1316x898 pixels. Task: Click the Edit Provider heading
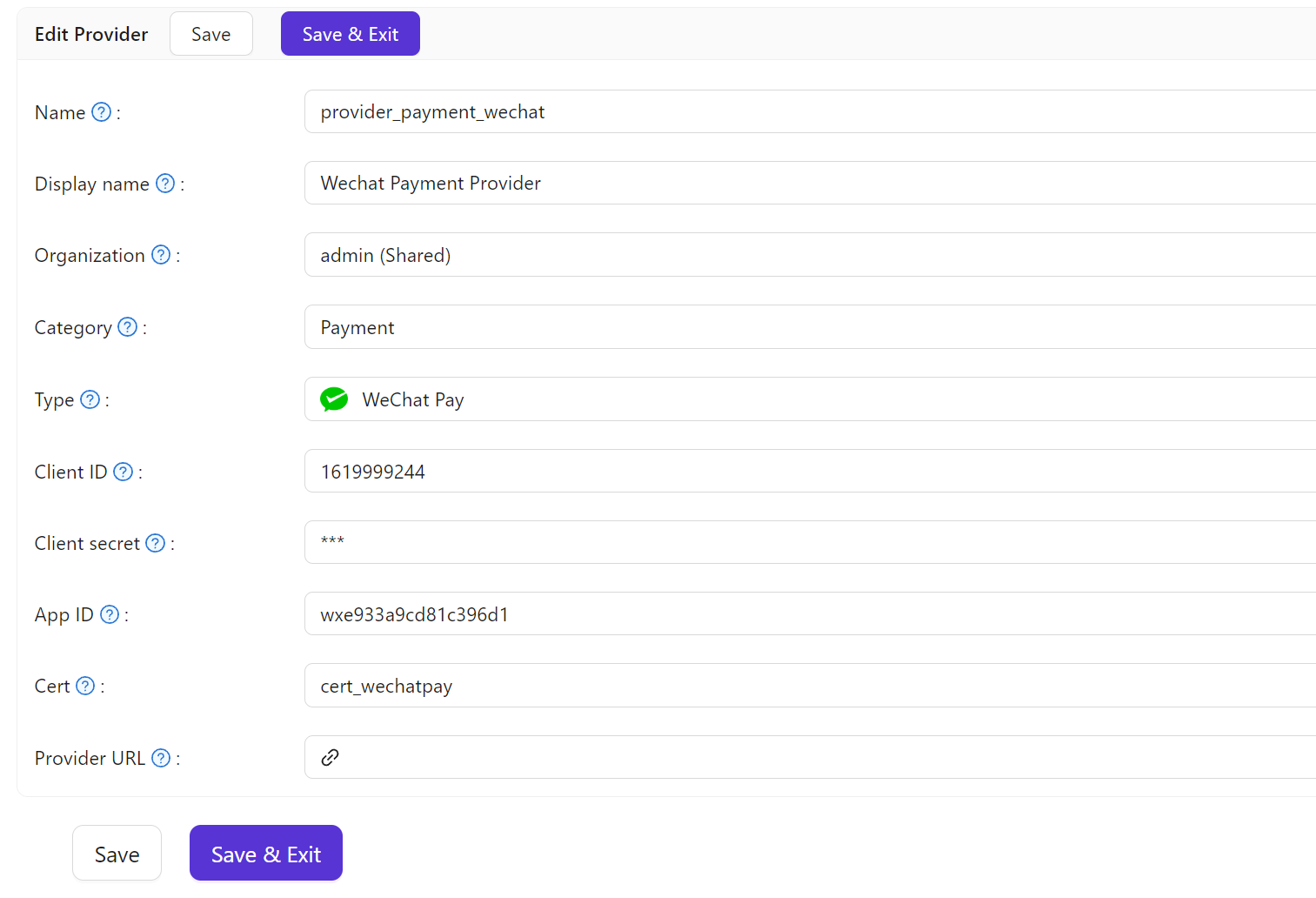point(91,33)
